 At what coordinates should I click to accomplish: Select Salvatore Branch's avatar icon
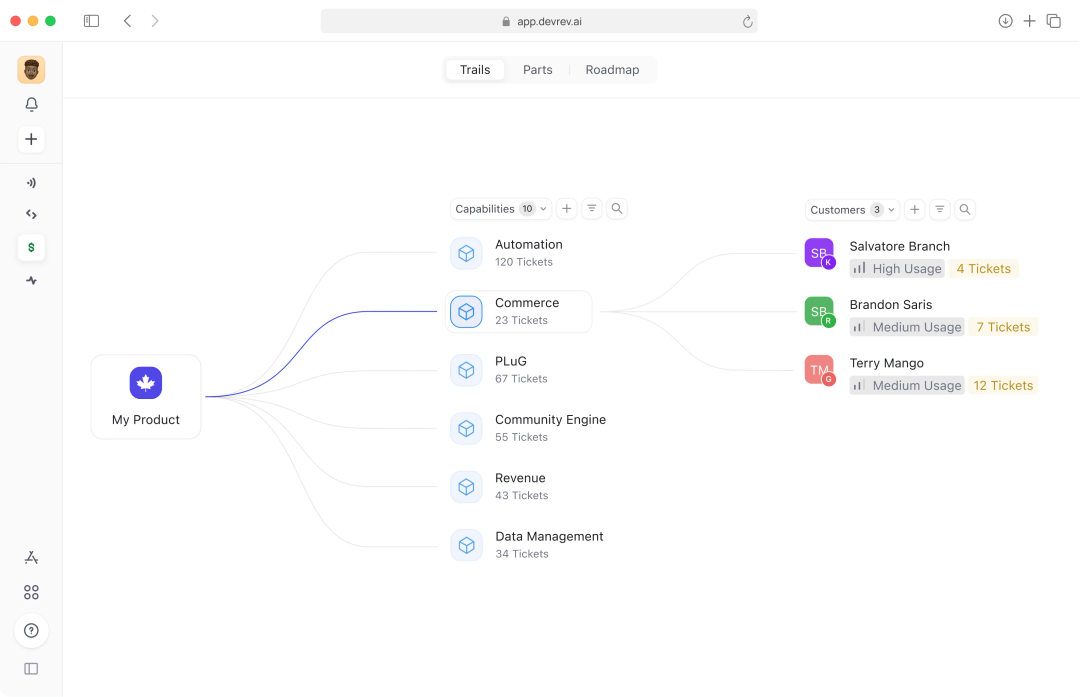click(x=819, y=253)
